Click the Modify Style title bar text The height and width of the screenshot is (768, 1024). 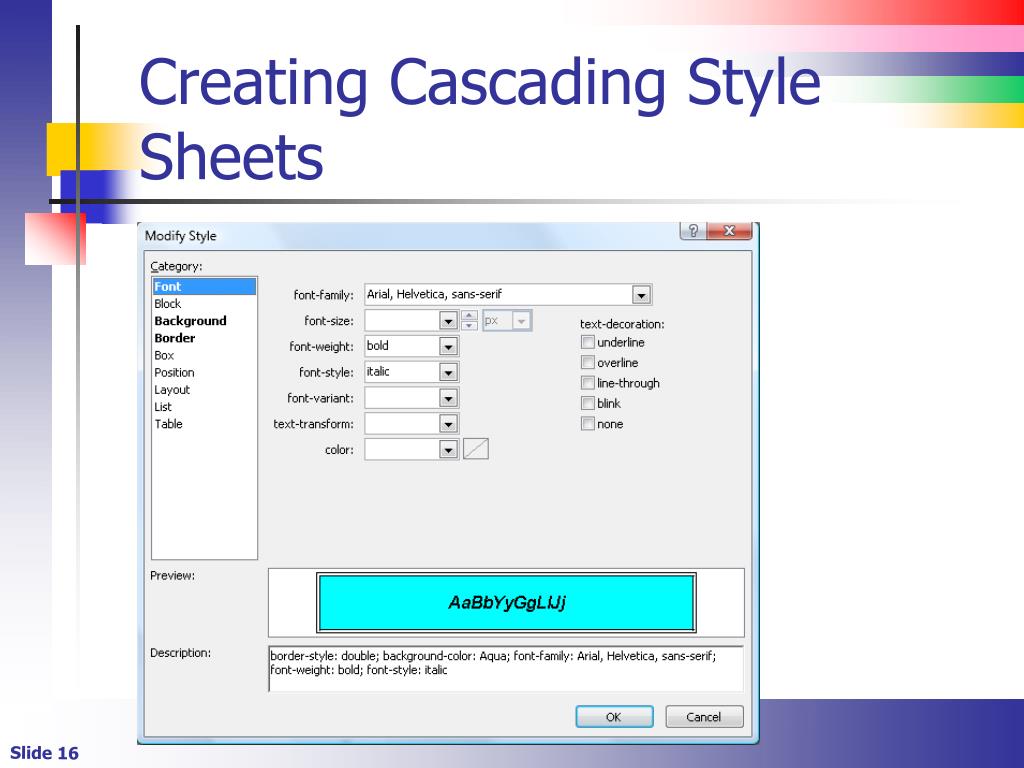[180, 236]
